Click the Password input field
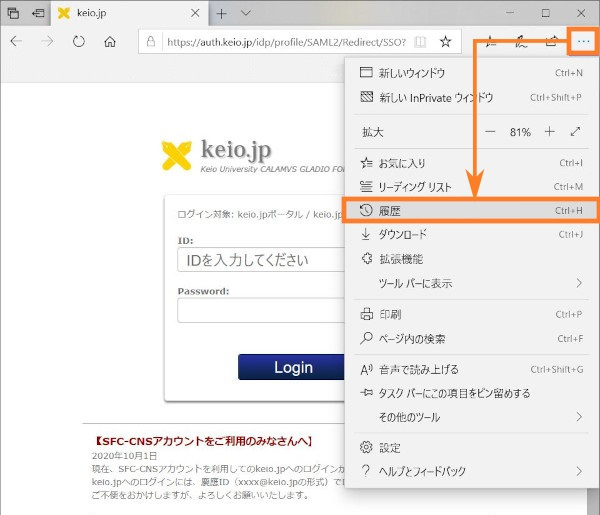 point(260,311)
